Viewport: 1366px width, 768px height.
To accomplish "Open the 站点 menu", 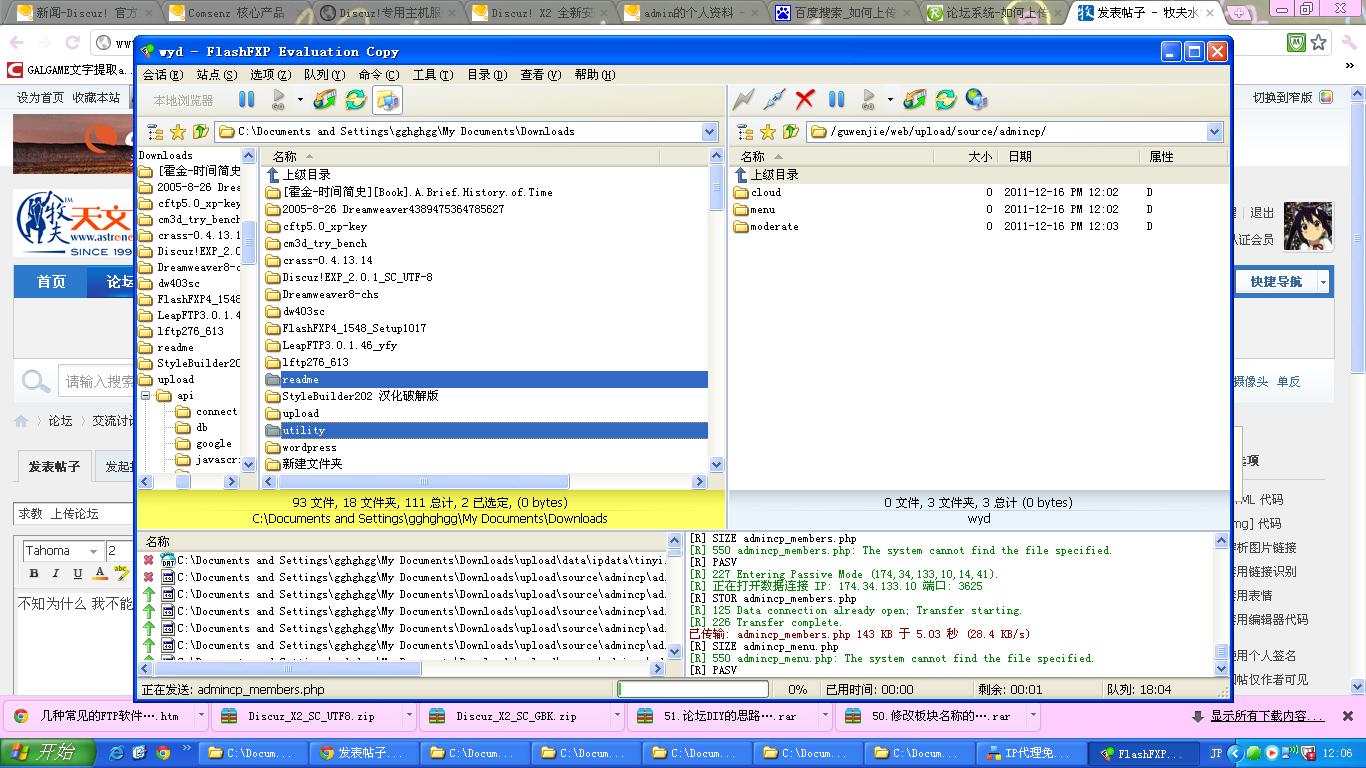I will pyautogui.click(x=217, y=75).
